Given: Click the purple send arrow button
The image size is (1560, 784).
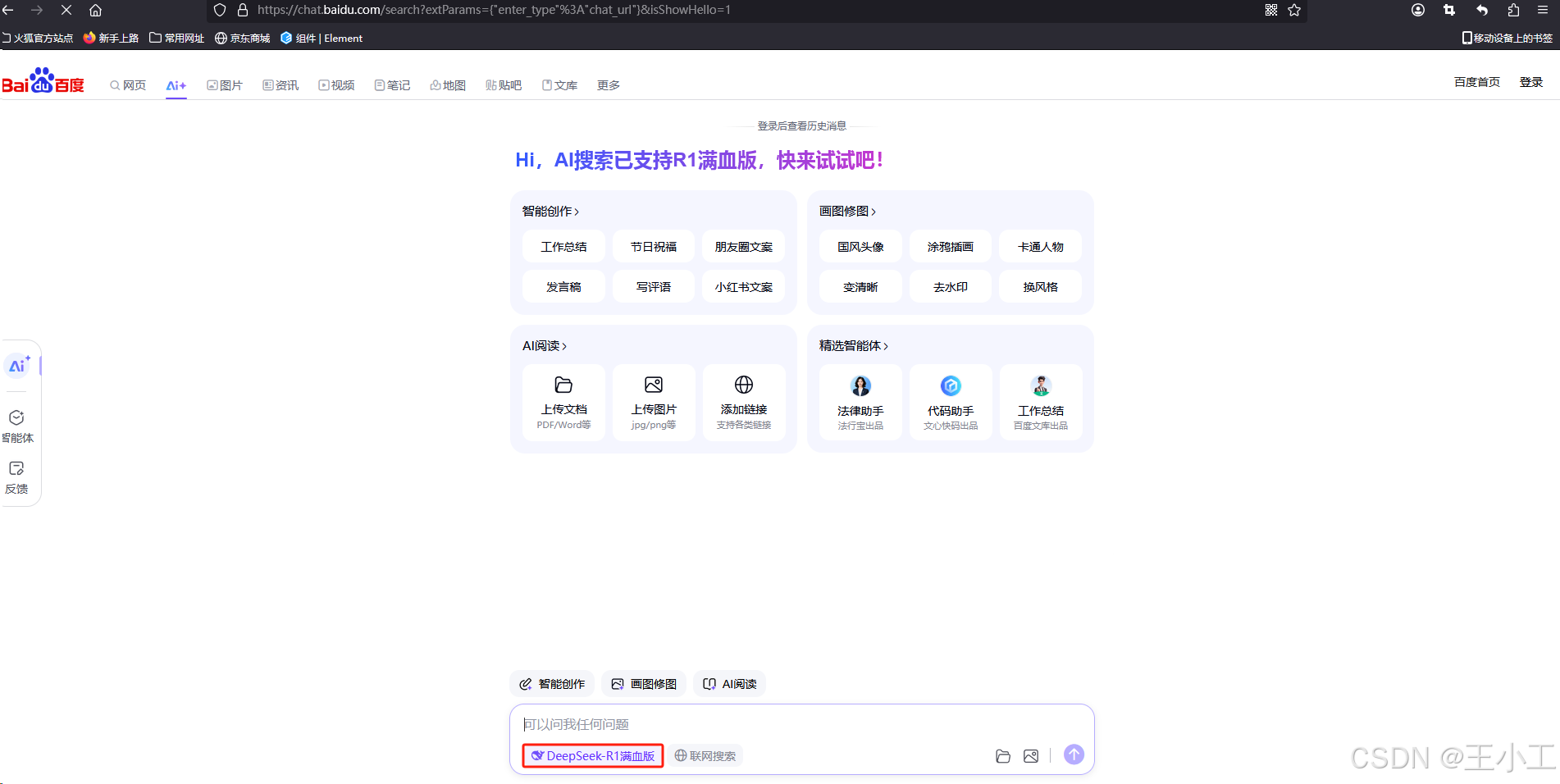Looking at the screenshot, I should 1074,754.
